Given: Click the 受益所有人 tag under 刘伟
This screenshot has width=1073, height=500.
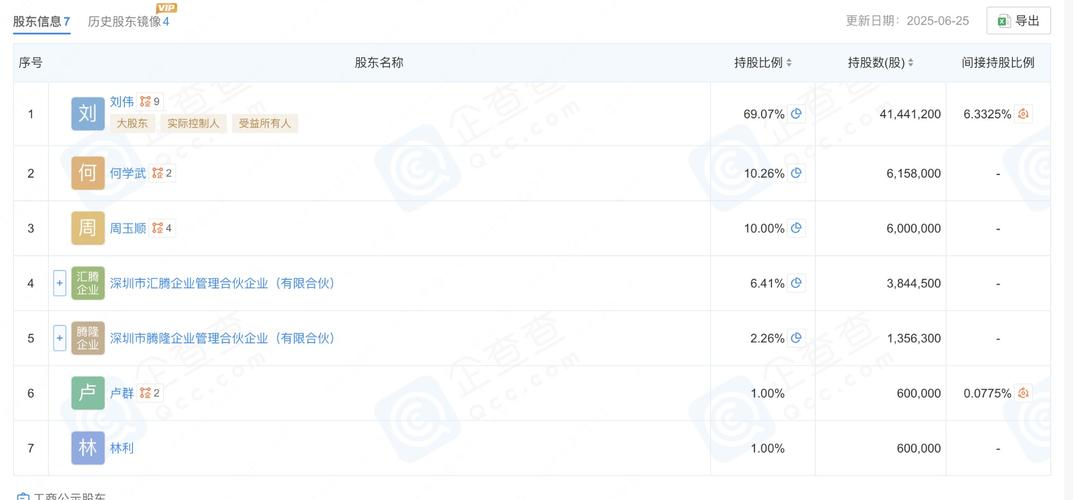Looking at the screenshot, I should pos(264,123).
